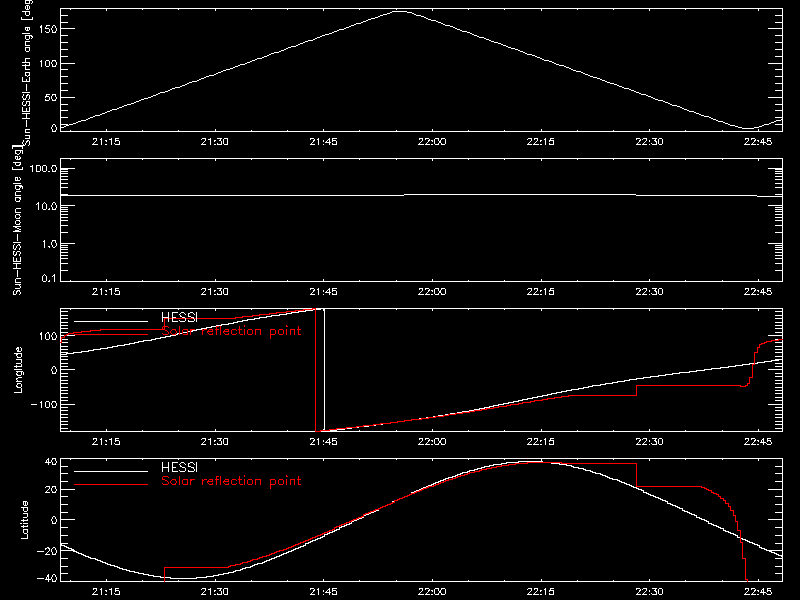The width and height of the screenshot is (800, 600).
Task: Click the Latitude axis title
Action: 24,520
